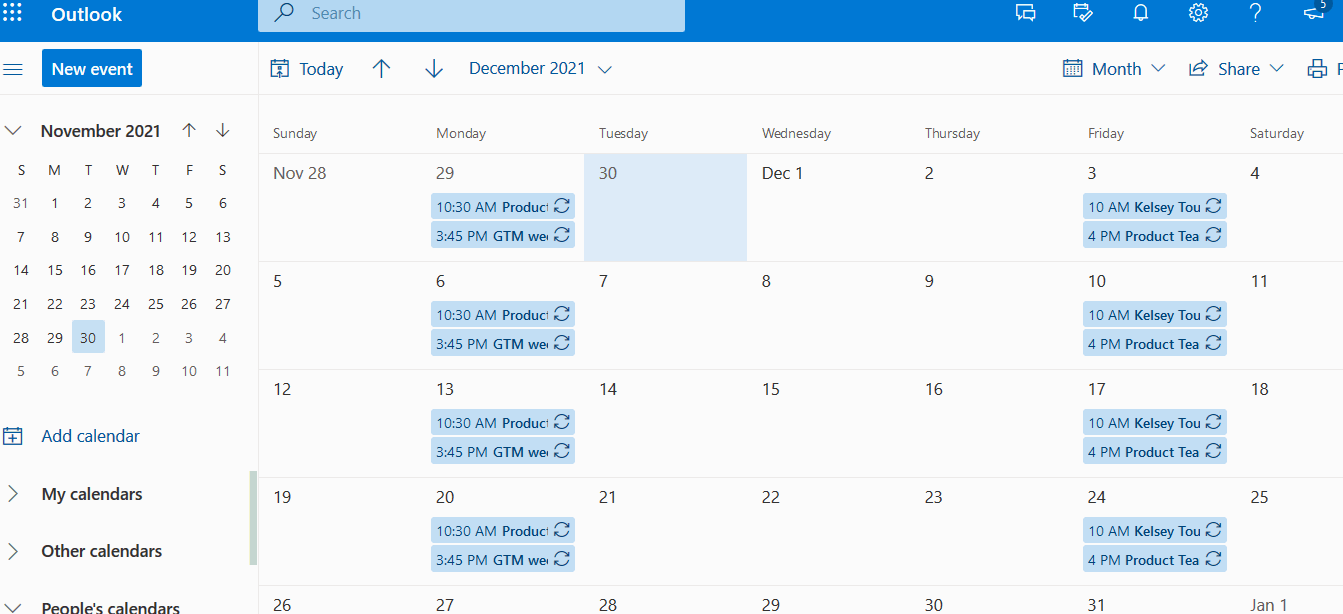Collapse the November mini calendar
This screenshot has width=1343, height=614.
click(x=13, y=130)
